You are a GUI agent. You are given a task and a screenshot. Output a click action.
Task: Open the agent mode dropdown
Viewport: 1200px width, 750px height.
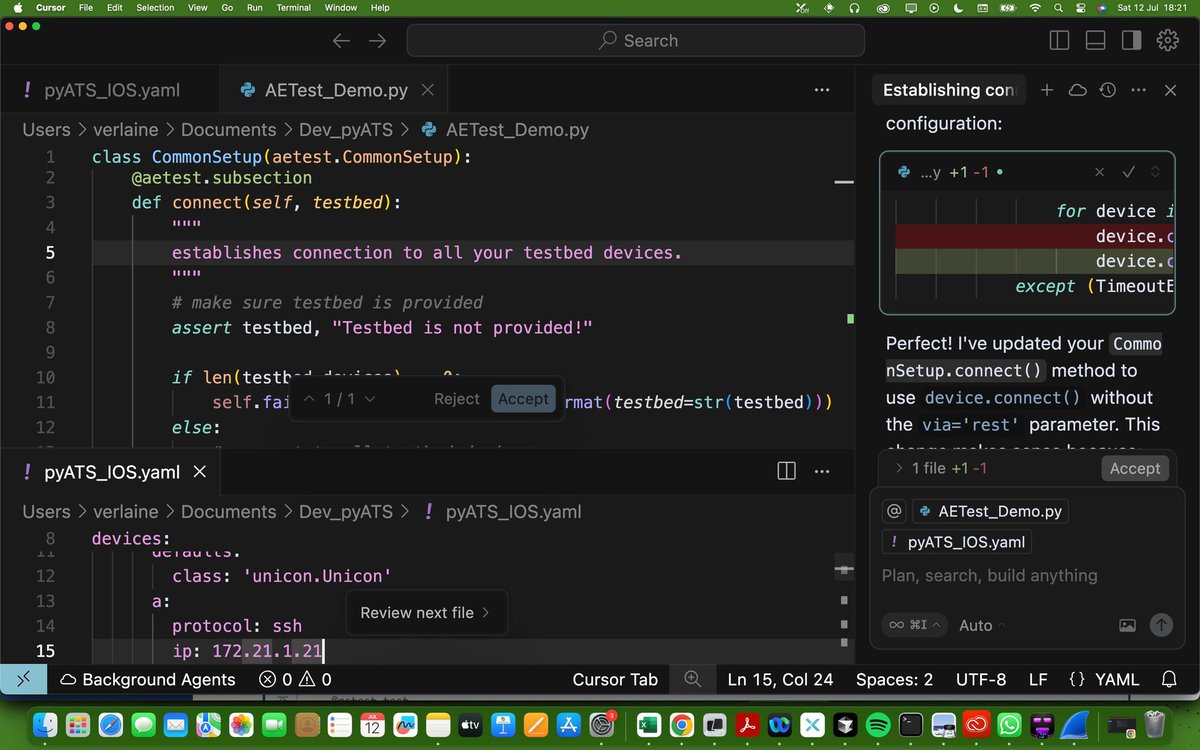click(915, 625)
